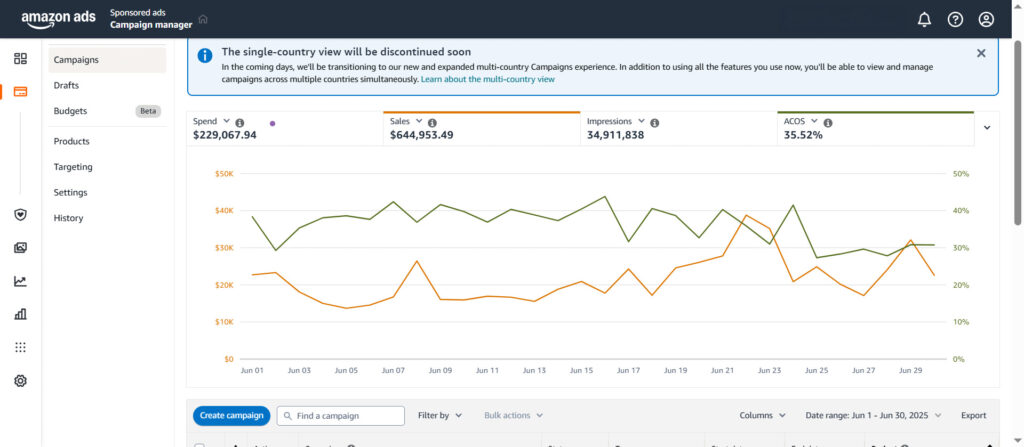The height and width of the screenshot is (447, 1024).
Task: Open the notifications bell
Action: 924,19
